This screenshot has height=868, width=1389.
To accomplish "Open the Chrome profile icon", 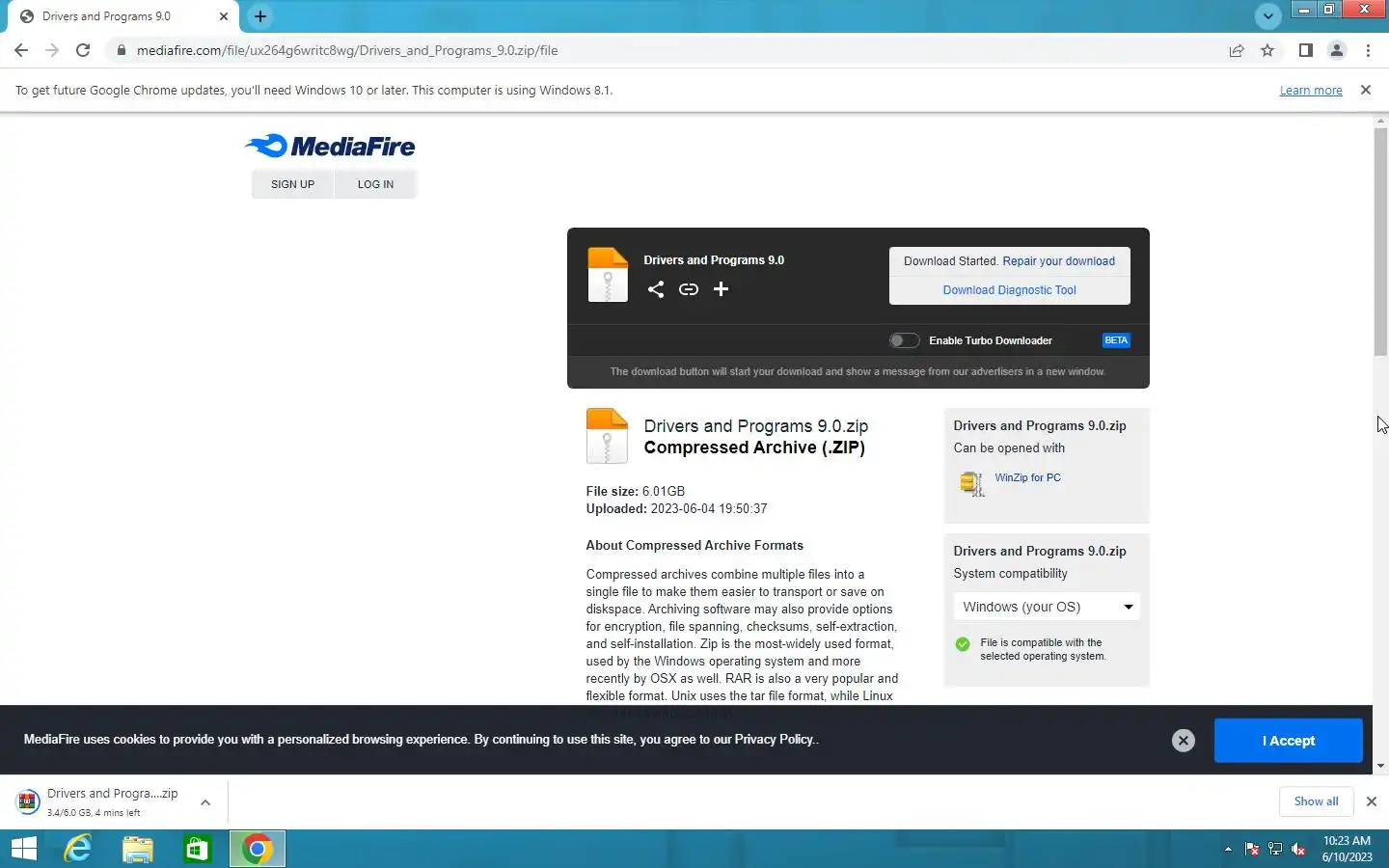I will pos(1337,50).
